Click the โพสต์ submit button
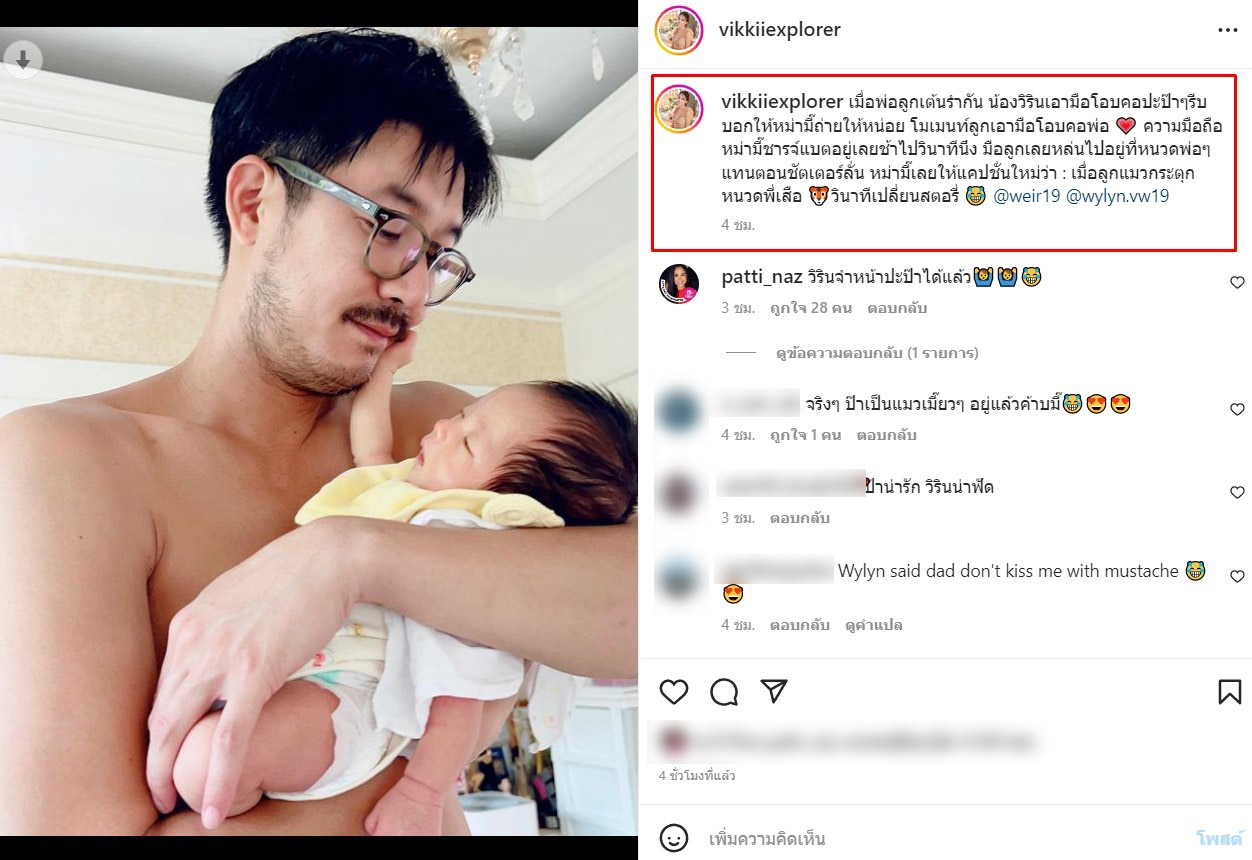 coord(1219,838)
